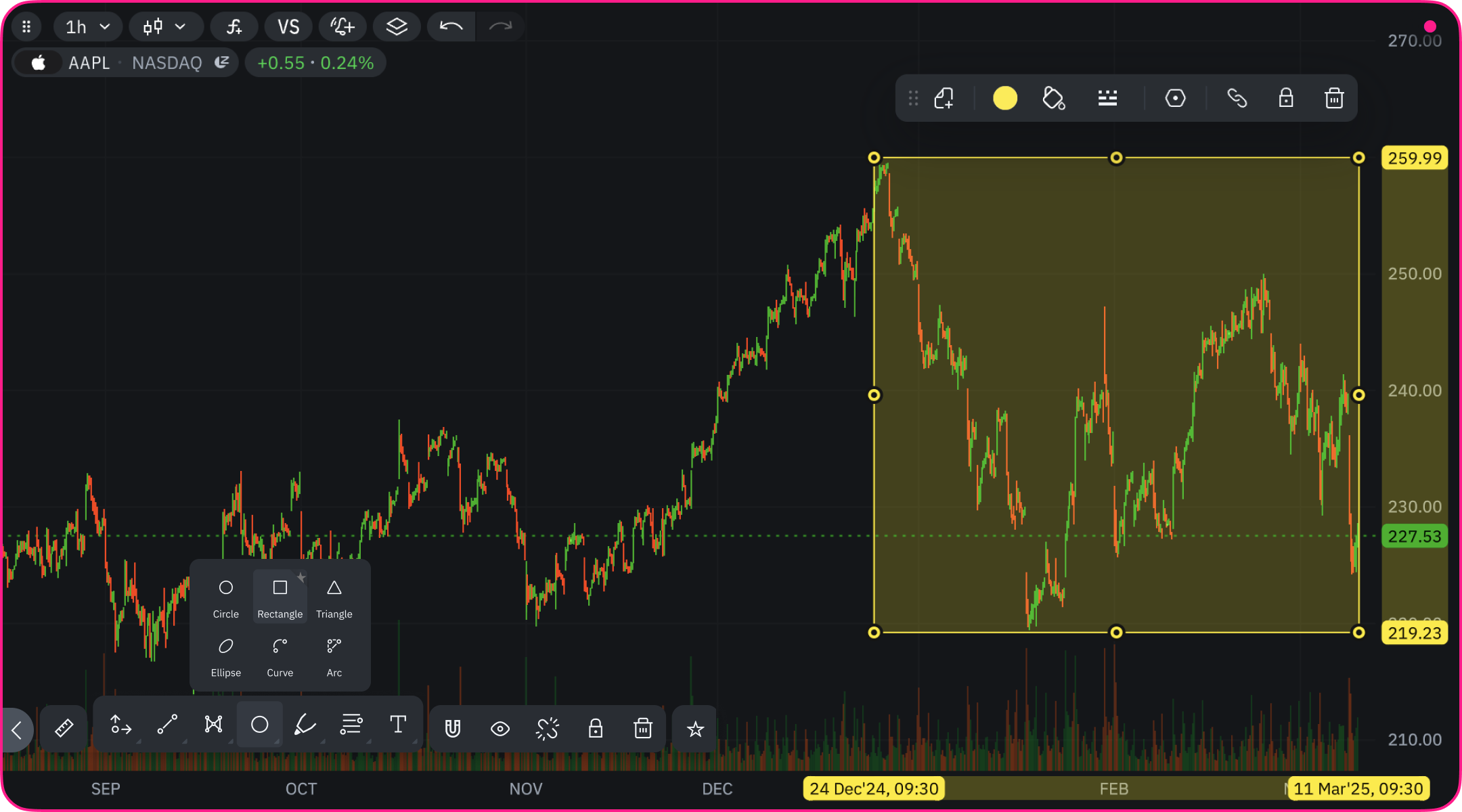This screenshot has width=1462, height=812.
Task: Select the text annotation tool
Action: 398,725
